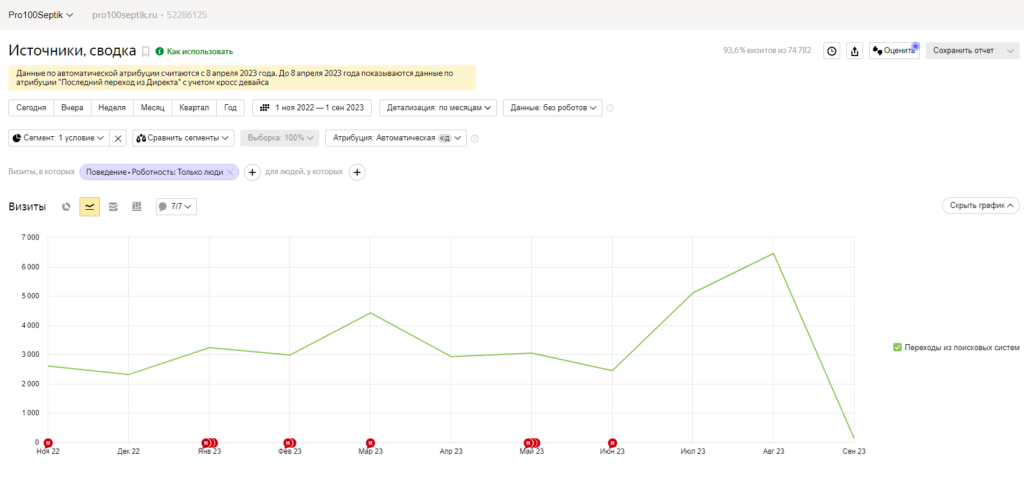Click the green line peak at Авг 23
Image resolution: width=1024 pixels, height=487 pixels.
tap(773, 253)
